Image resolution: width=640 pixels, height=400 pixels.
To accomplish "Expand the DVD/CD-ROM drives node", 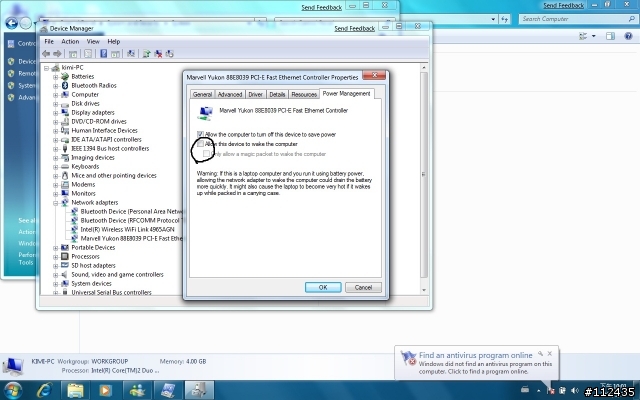I will click(56, 122).
